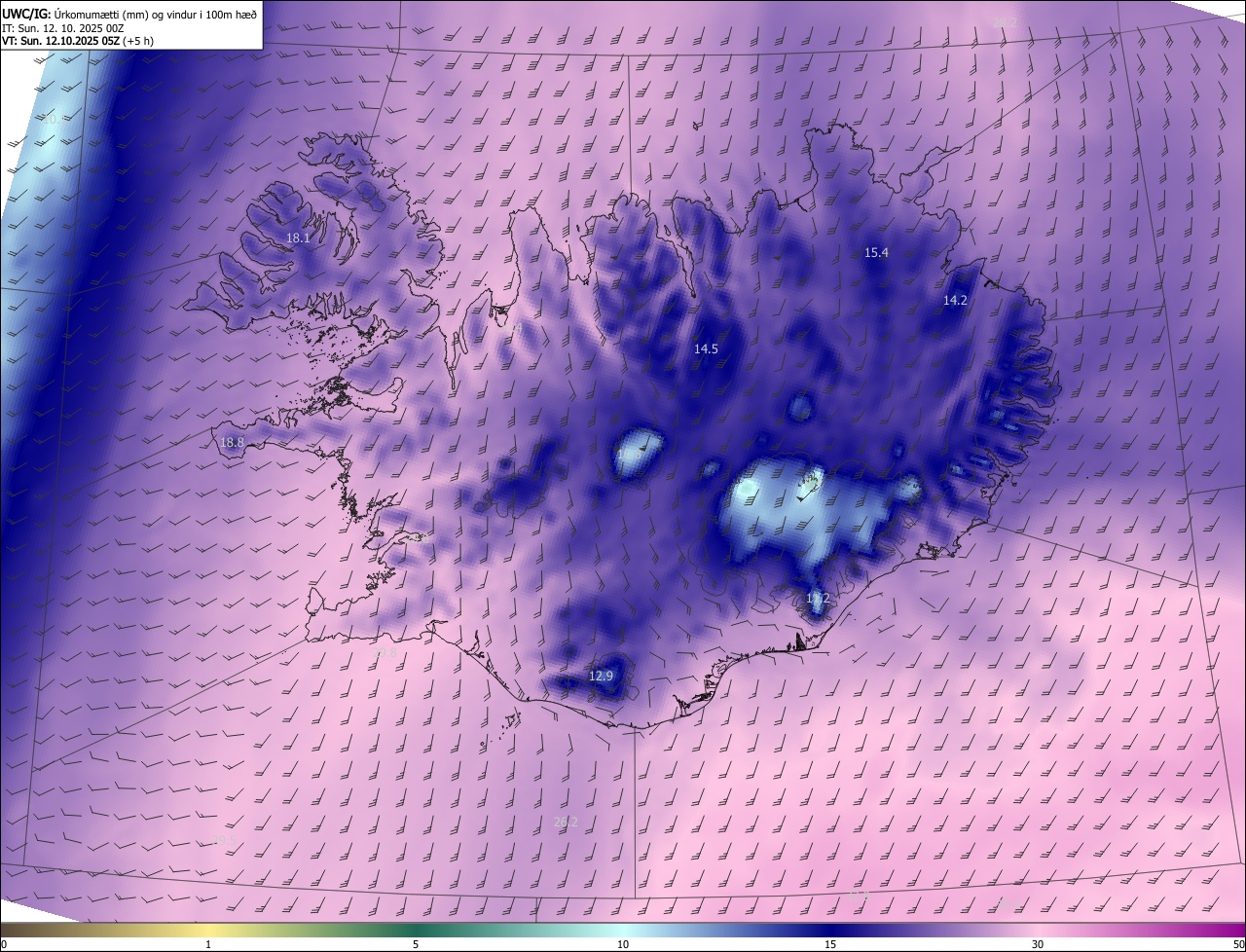Viewport: 1246px width, 952px height.
Task: Click the colorbar tick label 5
Action: coord(416,944)
